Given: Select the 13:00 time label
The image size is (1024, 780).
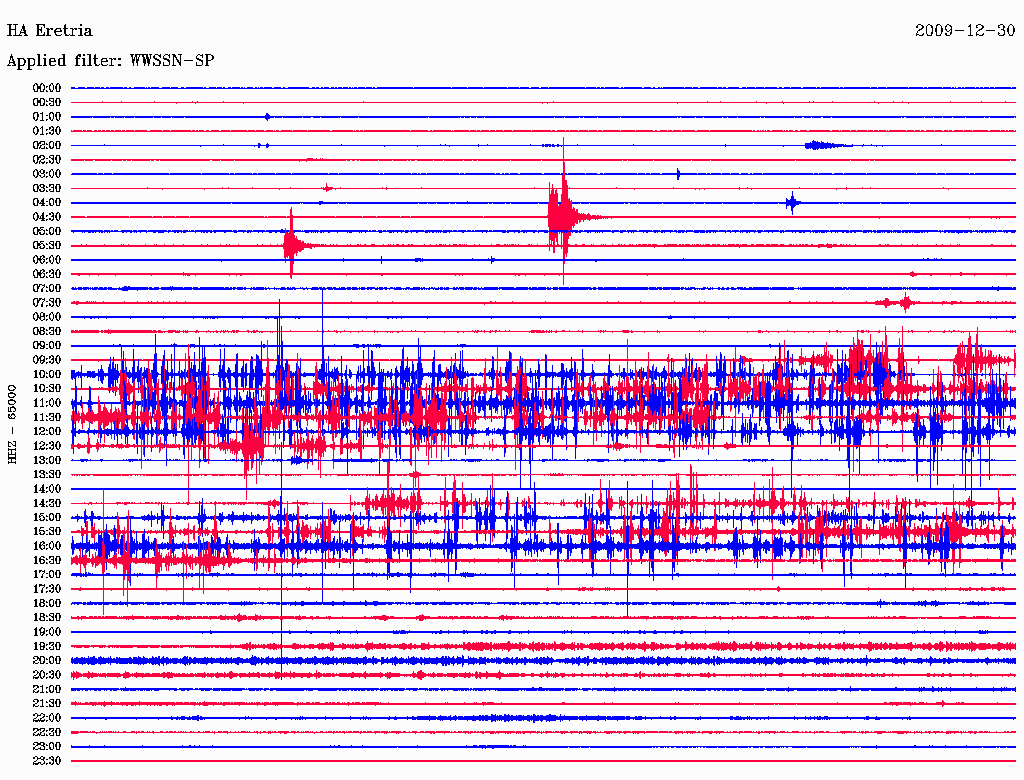Looking at the screenshot, I should point(46,461).
